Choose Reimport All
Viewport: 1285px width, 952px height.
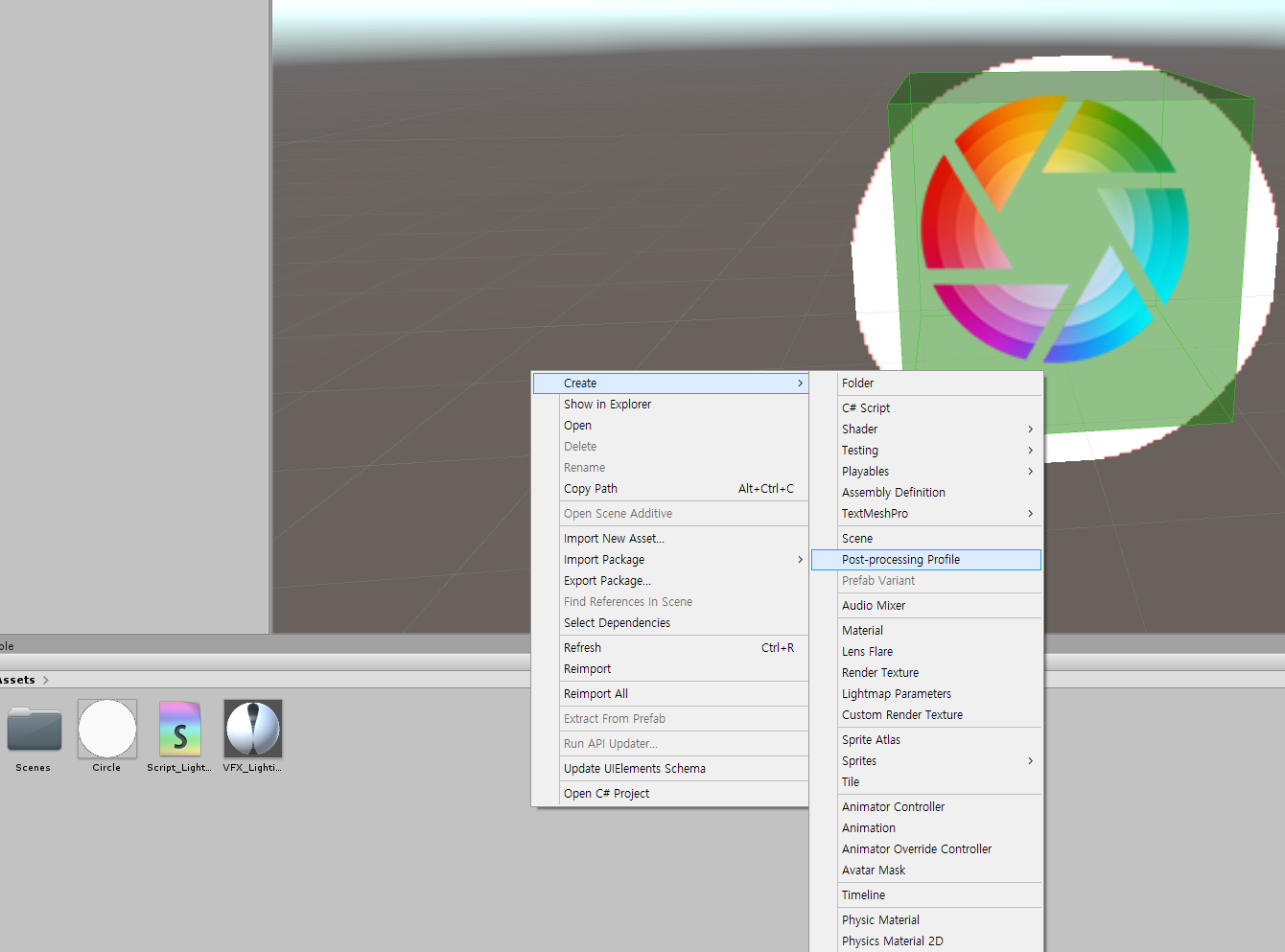[670, 694]
